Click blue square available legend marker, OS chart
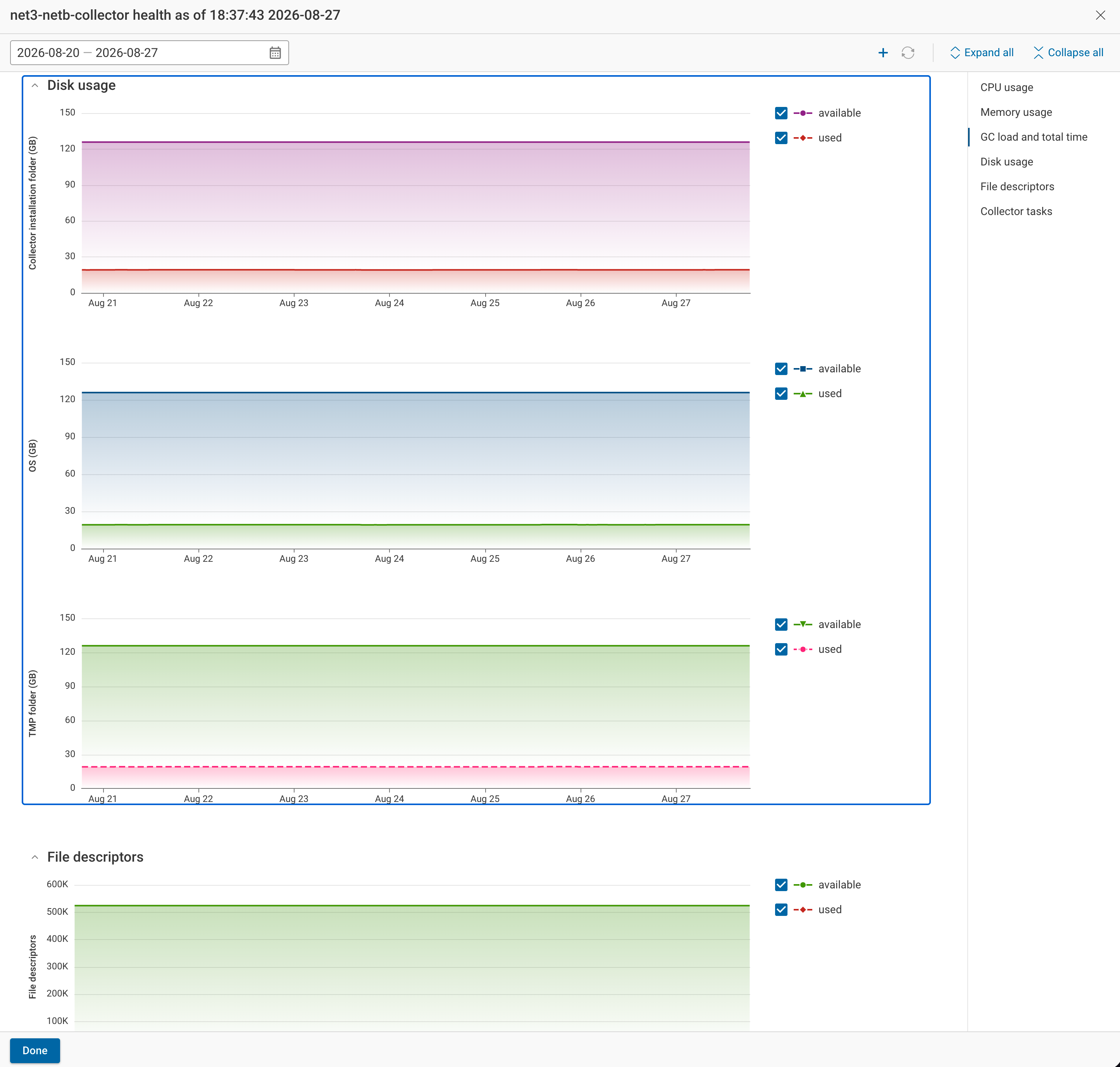This screenshot has width=1120, height=1067. click(803, 368)
